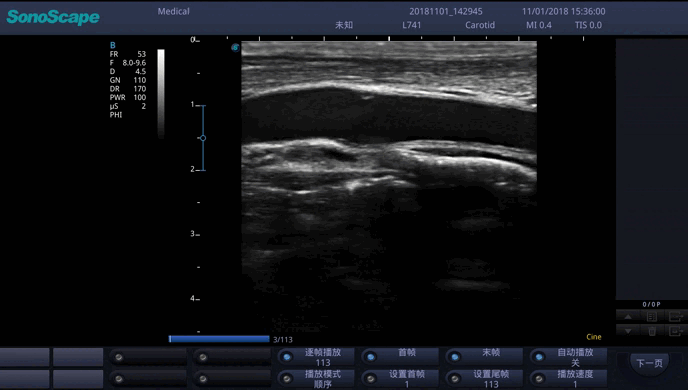Click the up arrow in clipboard panel

click(628, 316)
